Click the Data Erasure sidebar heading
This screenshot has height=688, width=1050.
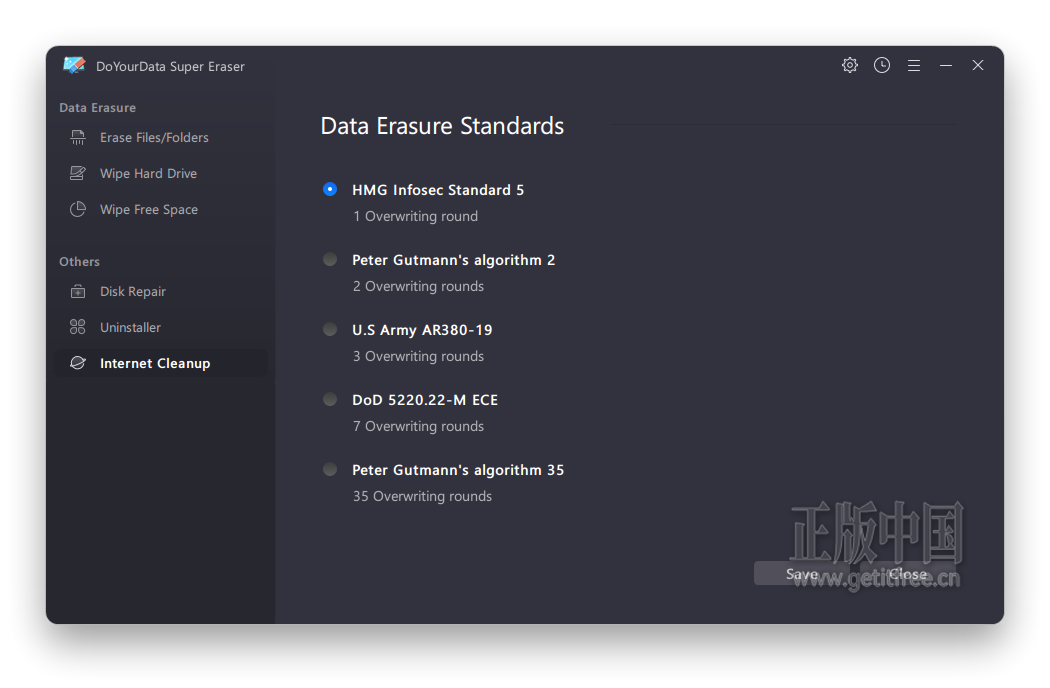click(x=98, y=108)
